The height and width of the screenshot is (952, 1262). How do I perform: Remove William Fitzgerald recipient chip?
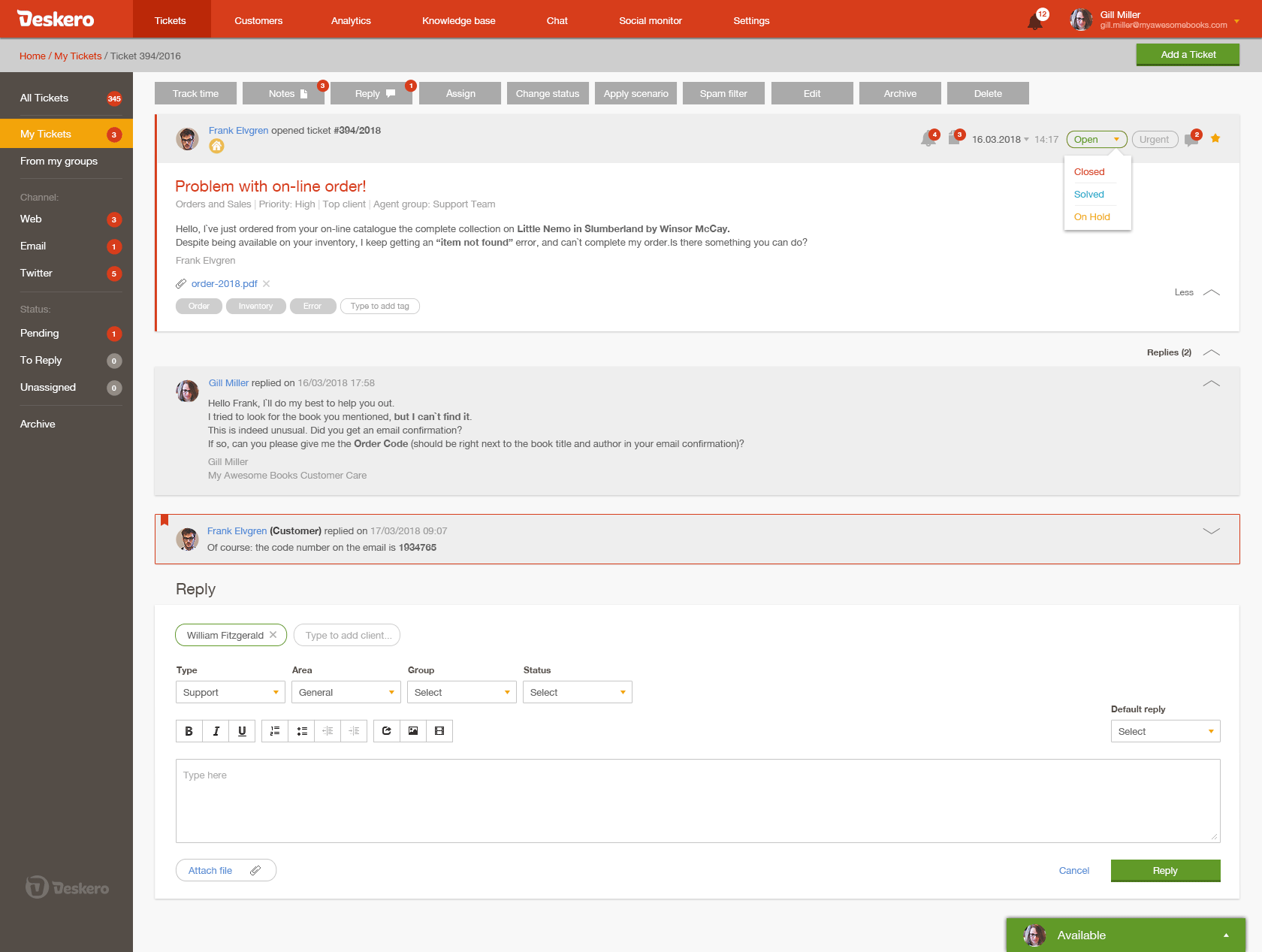coord(273,635)
